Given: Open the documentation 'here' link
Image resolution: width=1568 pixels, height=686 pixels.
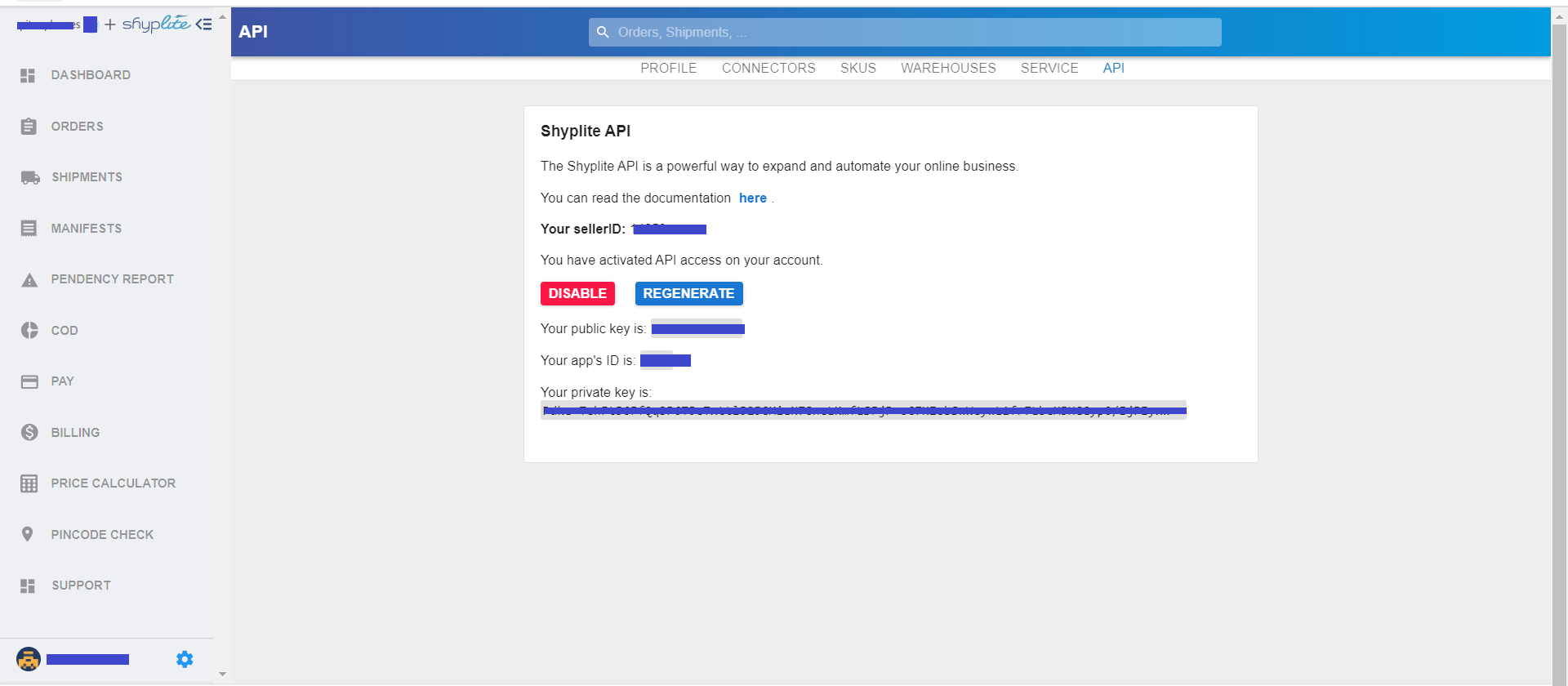Looking at the screenshot, I should point(753,198).
